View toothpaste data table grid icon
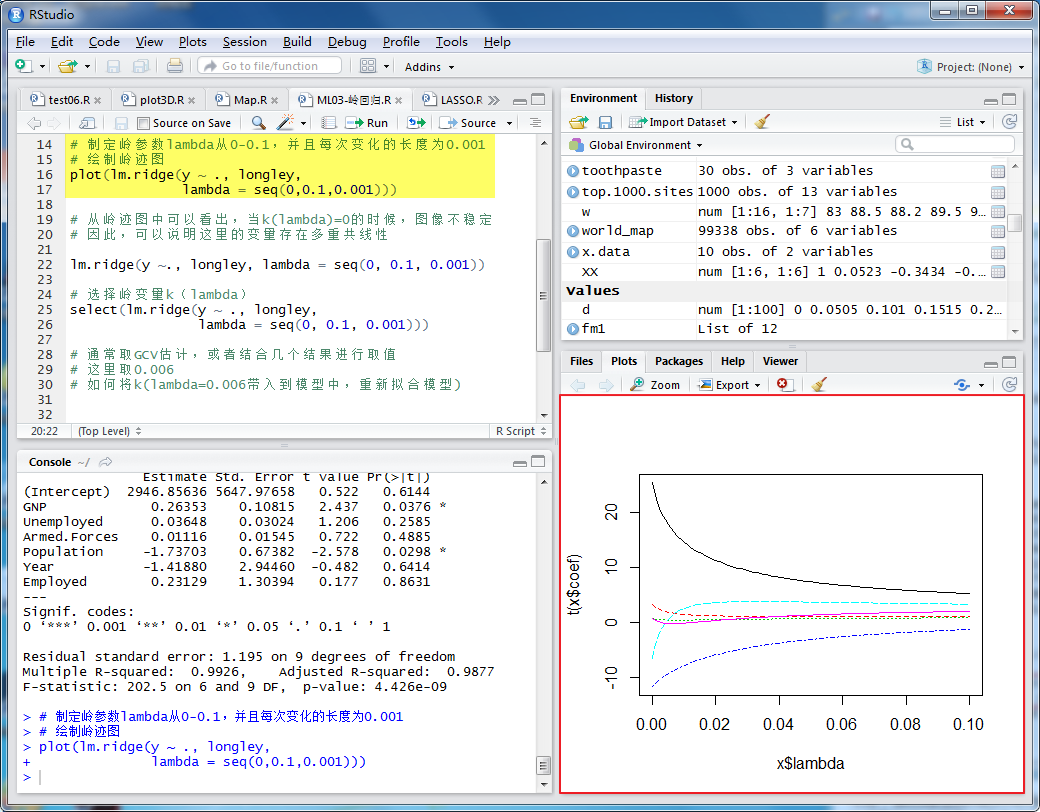The image size is (1040, 812). [x=998, y=171]
